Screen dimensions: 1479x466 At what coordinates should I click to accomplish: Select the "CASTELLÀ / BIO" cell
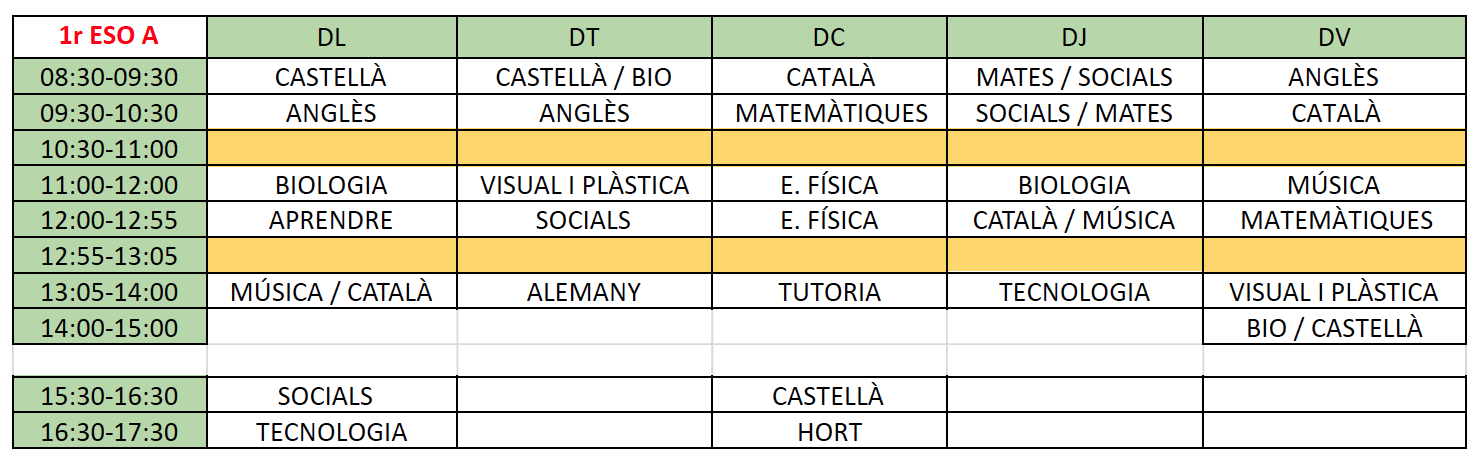pyautogui.click(x=584, y=77)
